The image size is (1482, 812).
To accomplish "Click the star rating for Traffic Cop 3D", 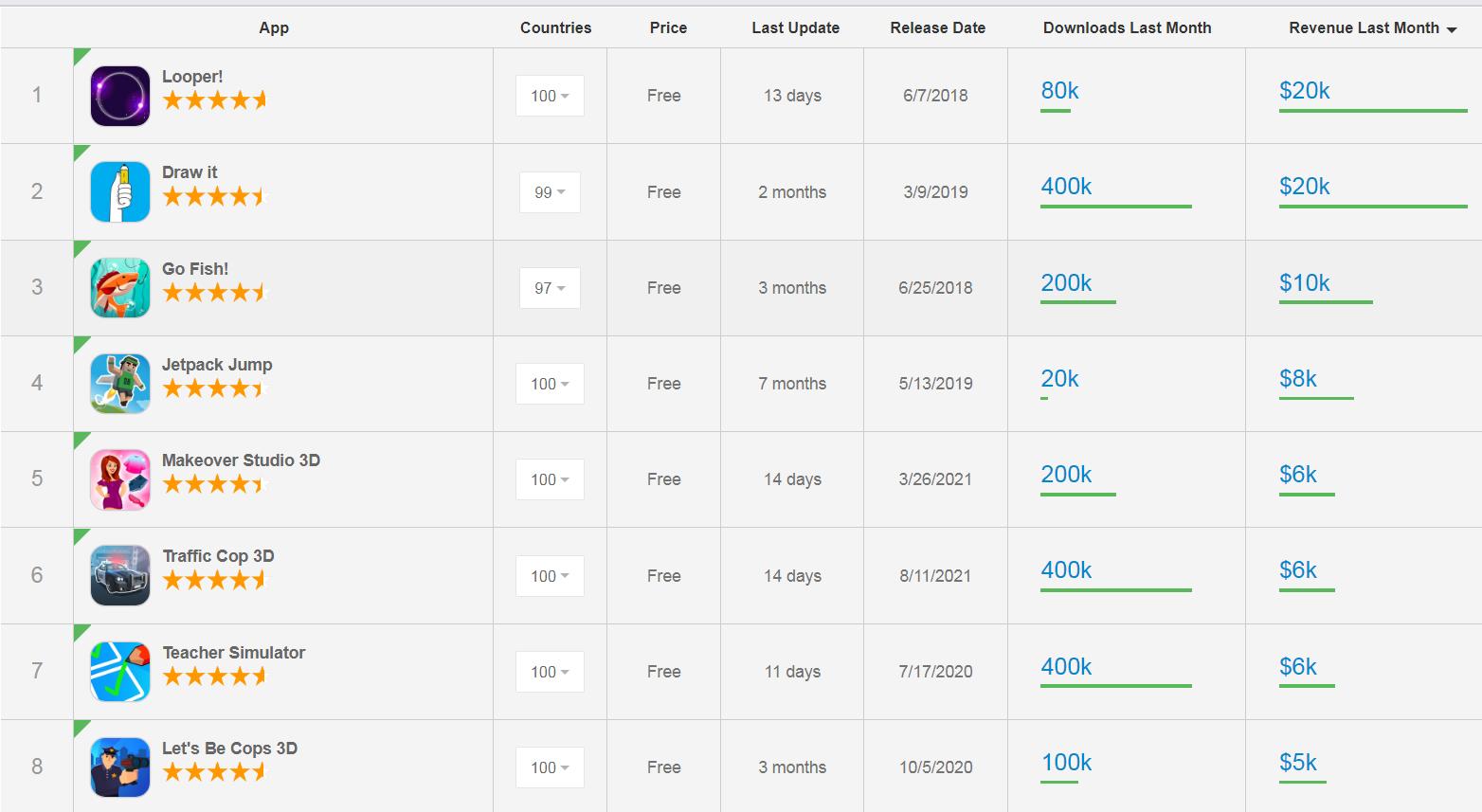I will (x=214, y=580).
